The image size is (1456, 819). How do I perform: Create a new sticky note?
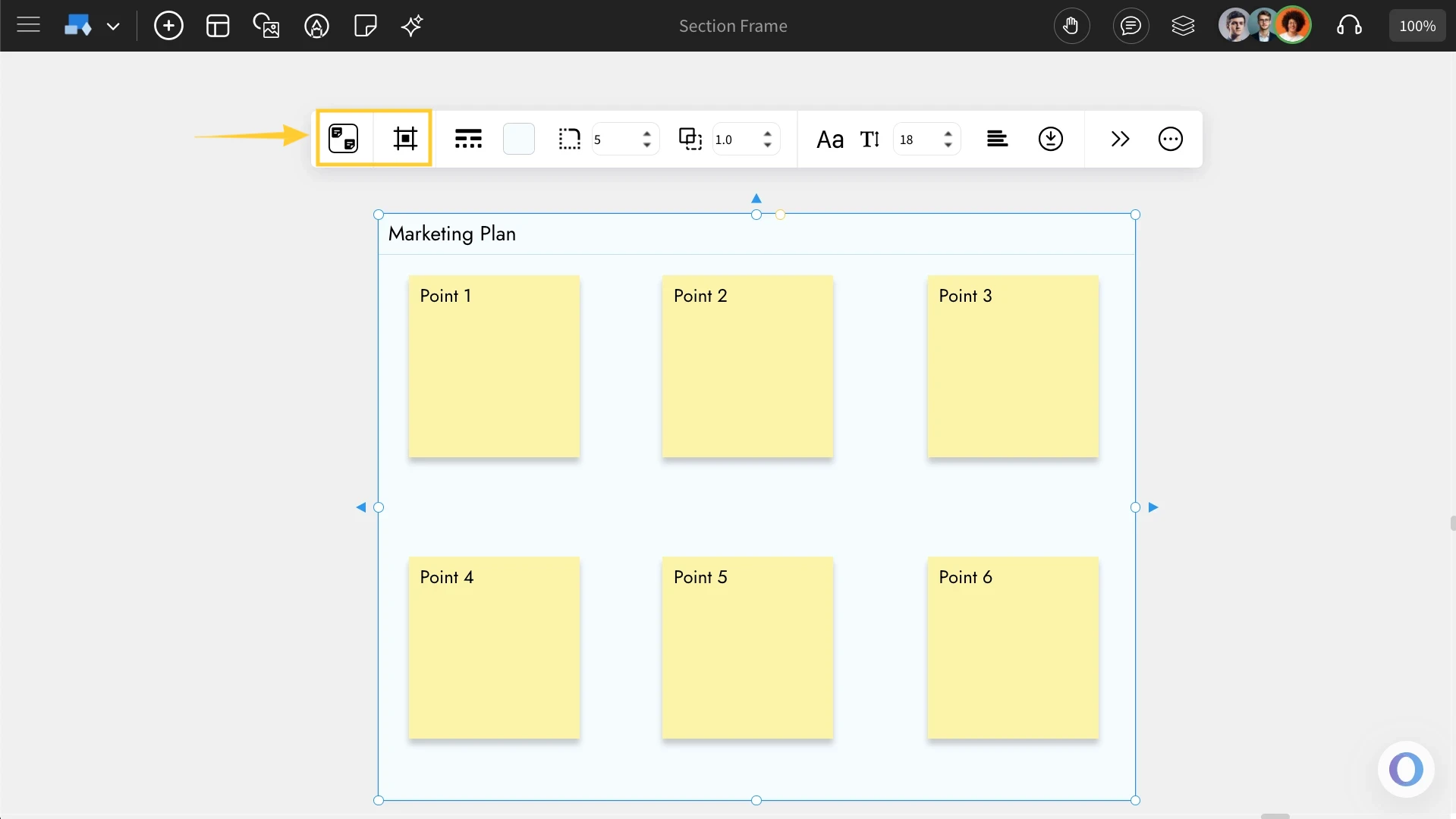tap(365, 25)
